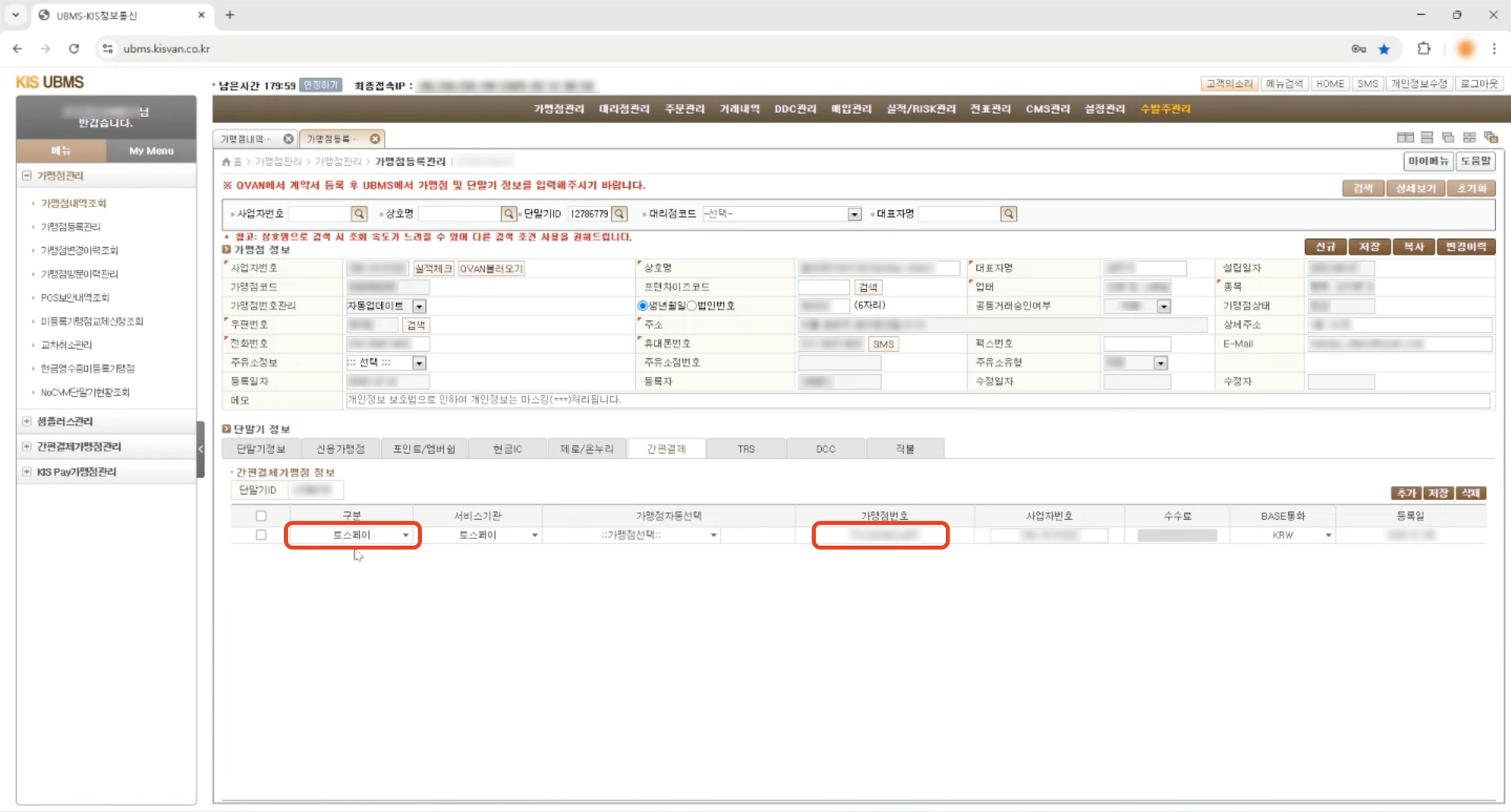1511x812 pixels.
Task: Select the 생년월일 radio button
Action: click(x=643, y=305)
